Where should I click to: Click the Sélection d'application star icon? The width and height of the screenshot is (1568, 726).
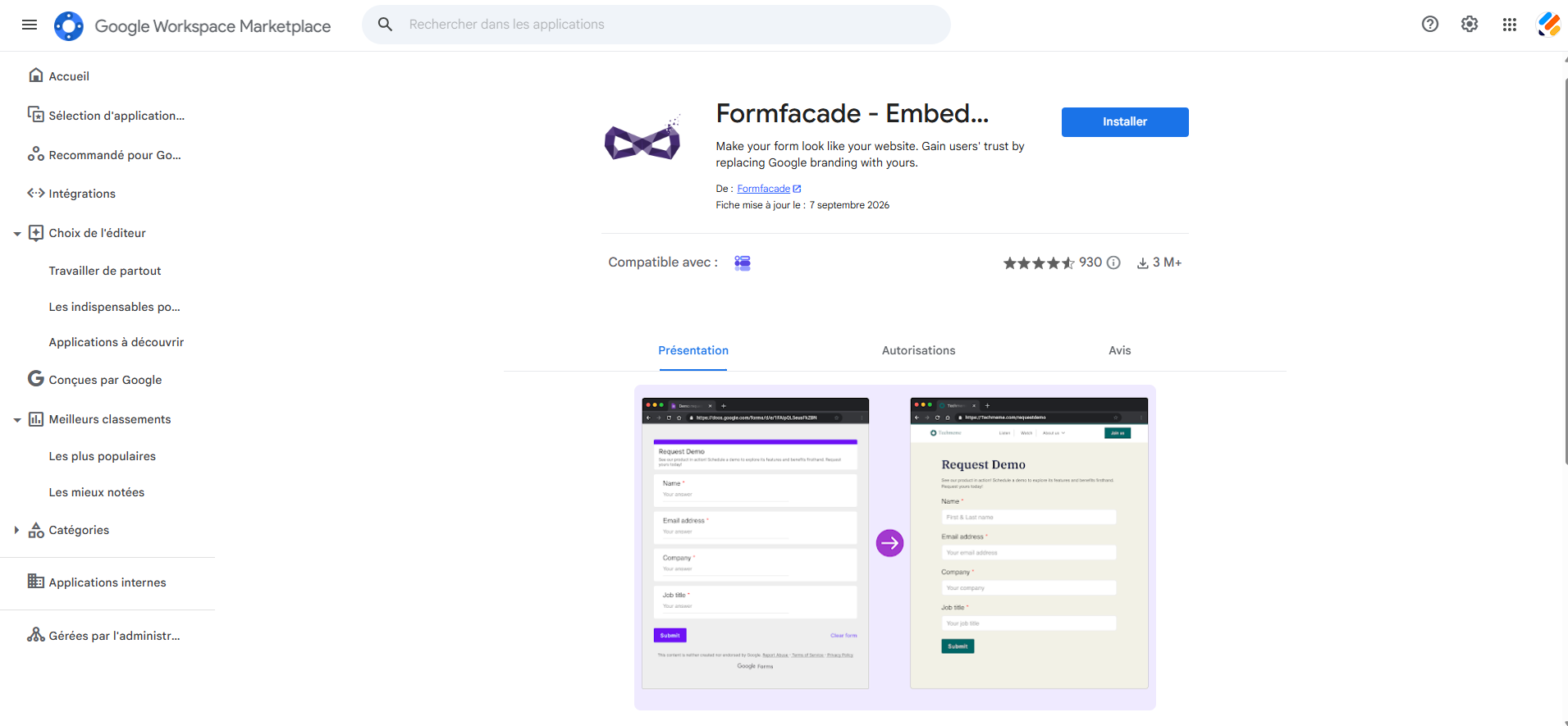pos(36,115)
